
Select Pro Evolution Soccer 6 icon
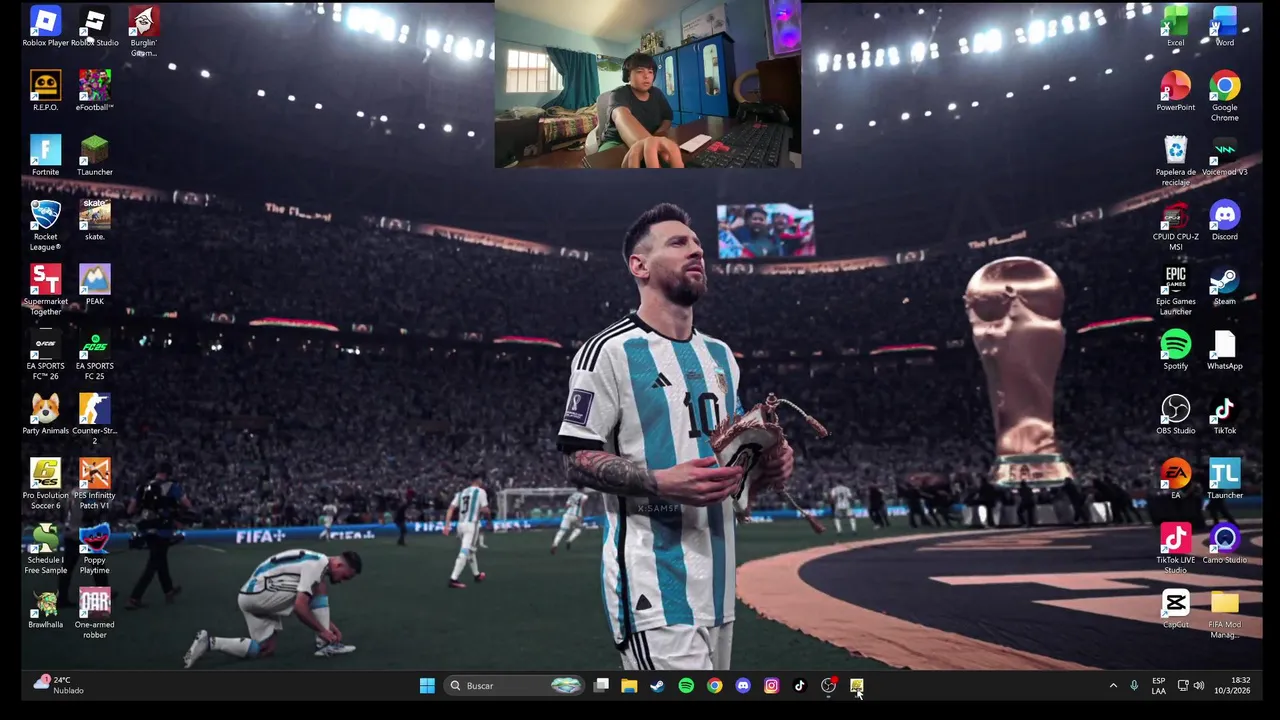[45, 484]
